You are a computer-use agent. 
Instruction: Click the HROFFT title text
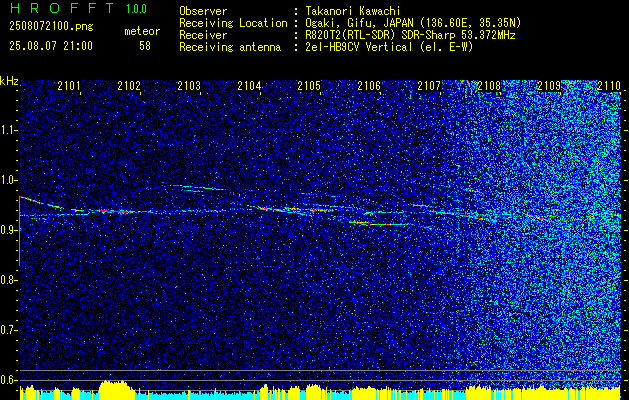(x=62, y=8)
